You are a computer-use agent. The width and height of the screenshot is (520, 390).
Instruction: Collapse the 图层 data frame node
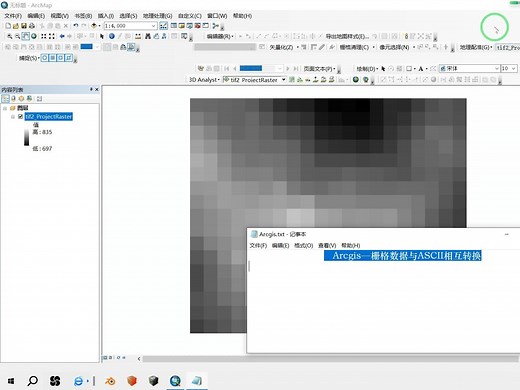pyautogui.click(x=5, y=108)
